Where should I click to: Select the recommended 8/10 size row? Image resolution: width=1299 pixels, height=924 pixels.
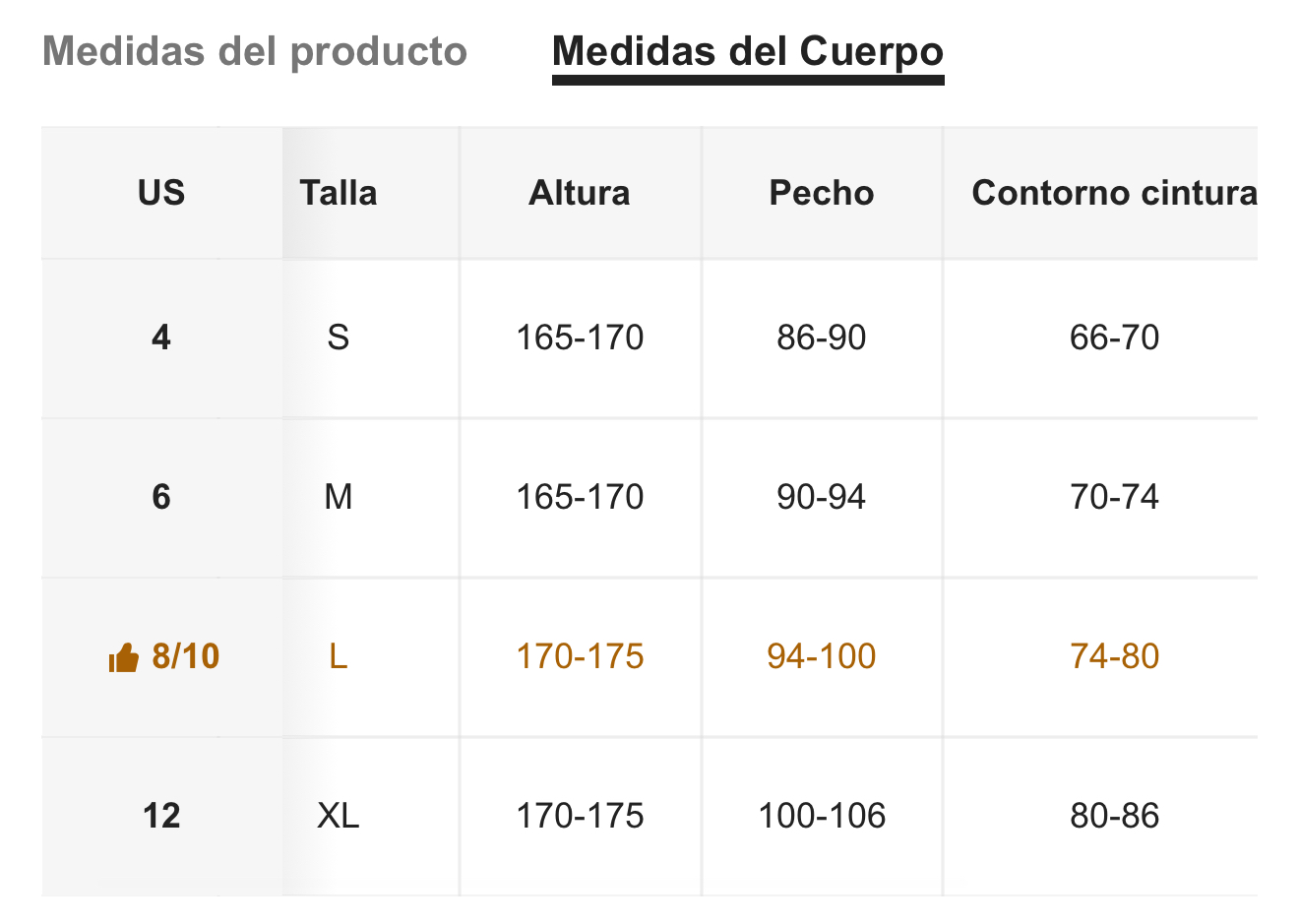pyautogui.click(x=649, y=657)
